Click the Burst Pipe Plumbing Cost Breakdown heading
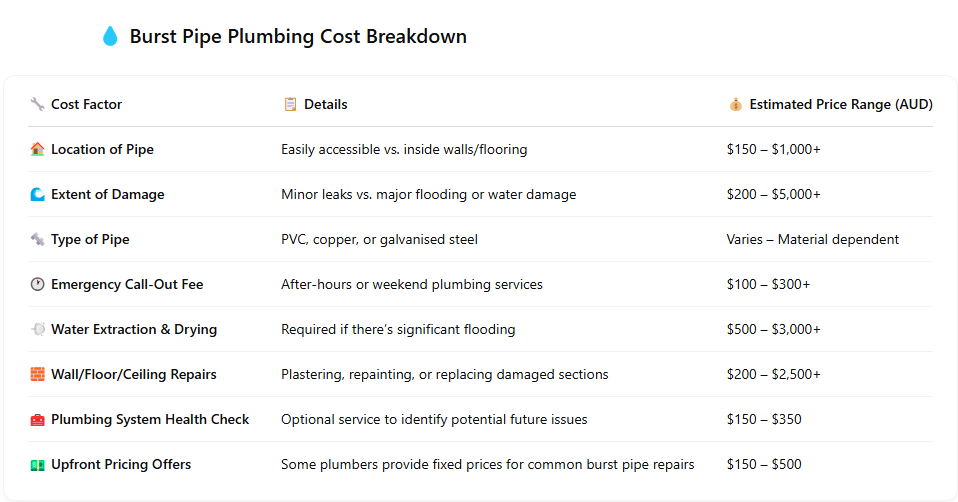 pos(298,37)
